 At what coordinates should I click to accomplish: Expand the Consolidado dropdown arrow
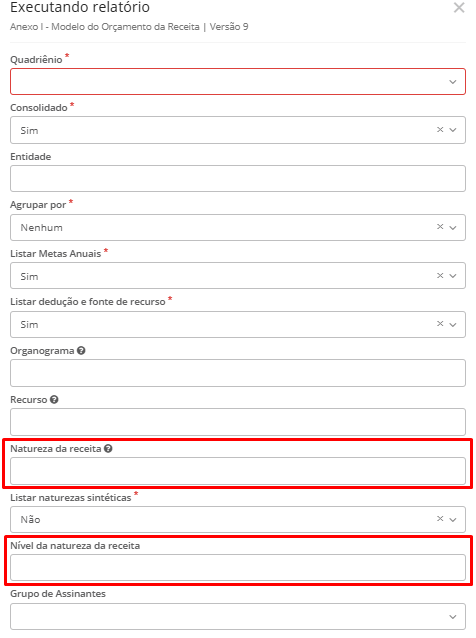(x=453, y=130)
